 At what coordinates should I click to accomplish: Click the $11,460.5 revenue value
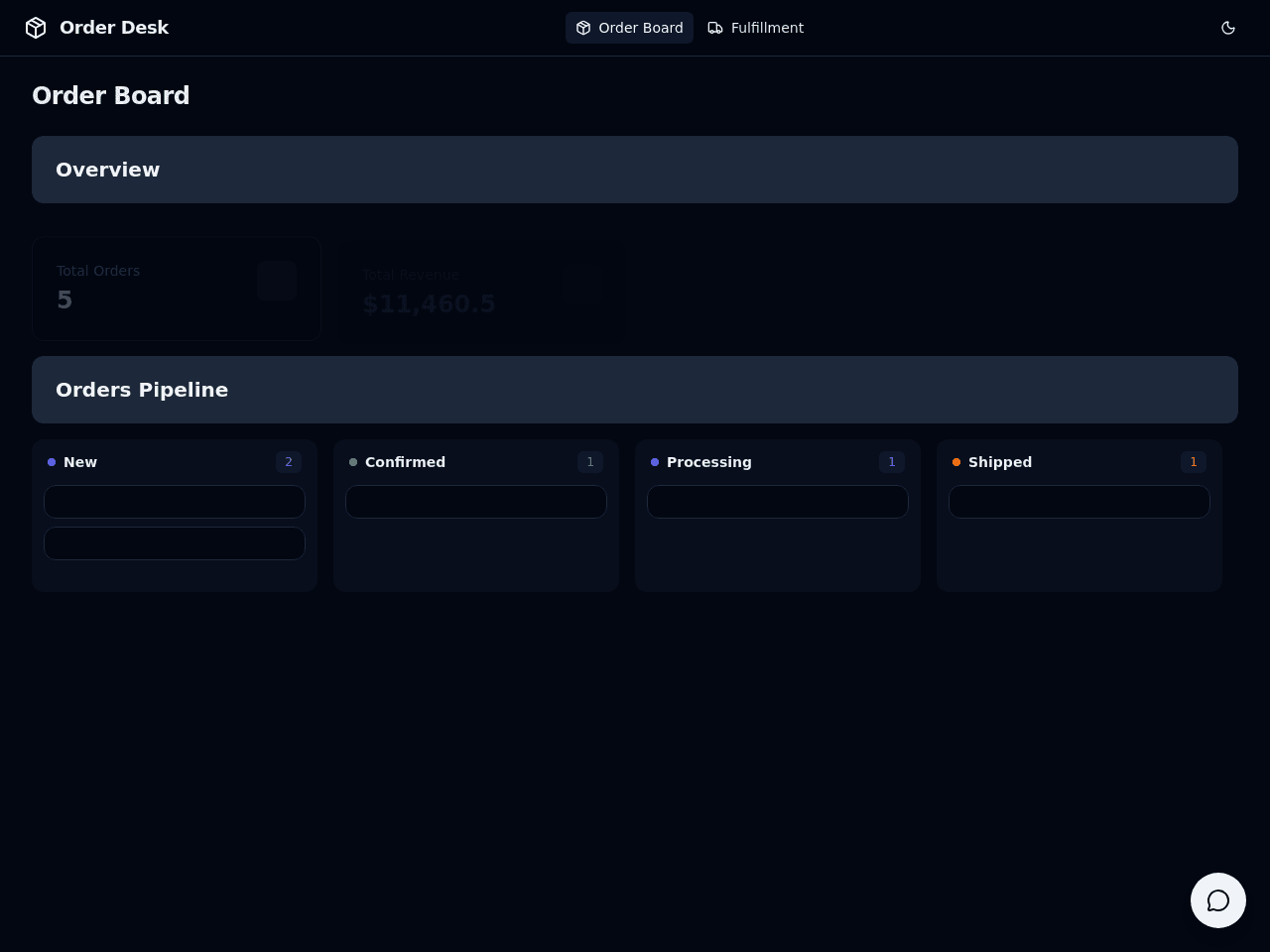tap(429, 303)
